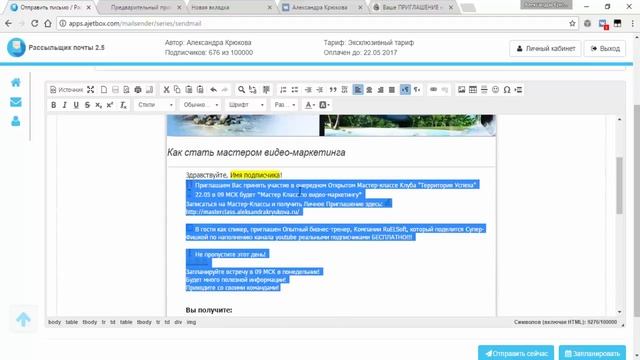The image size is (640, 360).
Task: Open the Replace tool icon
Action: 253,90
